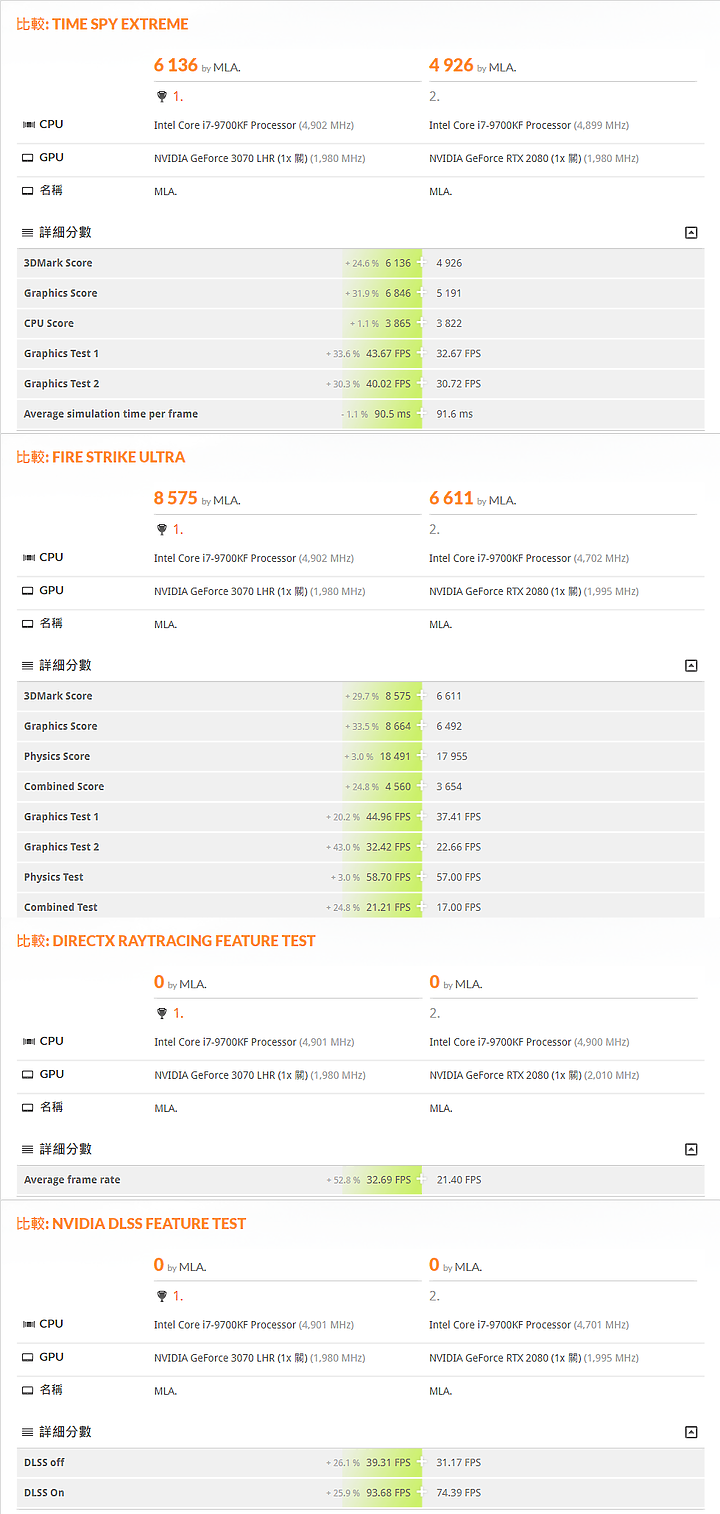Click the trophy icon in DirectX Raytracing section
Image resolution: width=720 pixels, height=1514 pixels.
[162, 1014]
